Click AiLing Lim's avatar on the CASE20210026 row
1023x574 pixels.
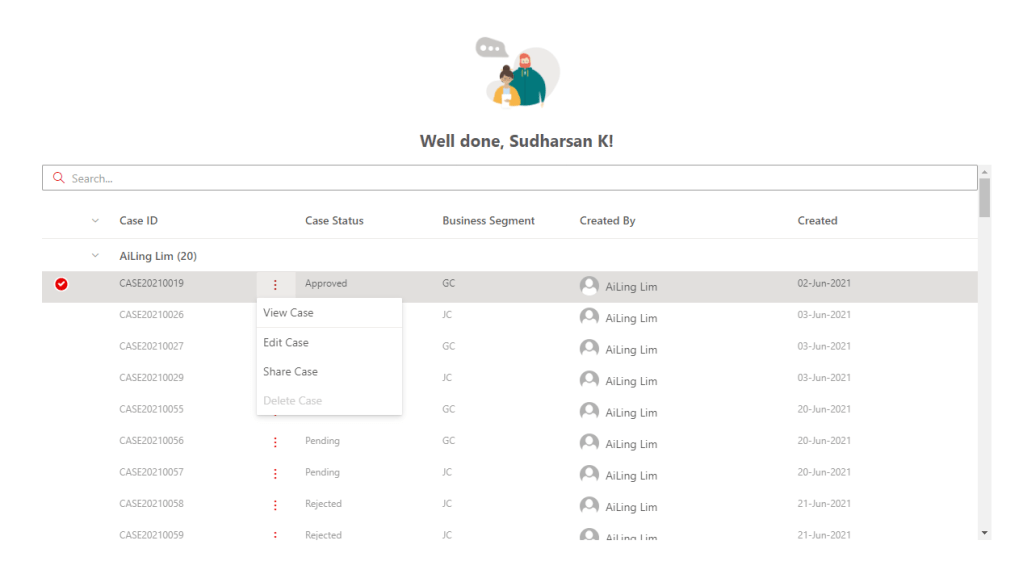point(589,317)
